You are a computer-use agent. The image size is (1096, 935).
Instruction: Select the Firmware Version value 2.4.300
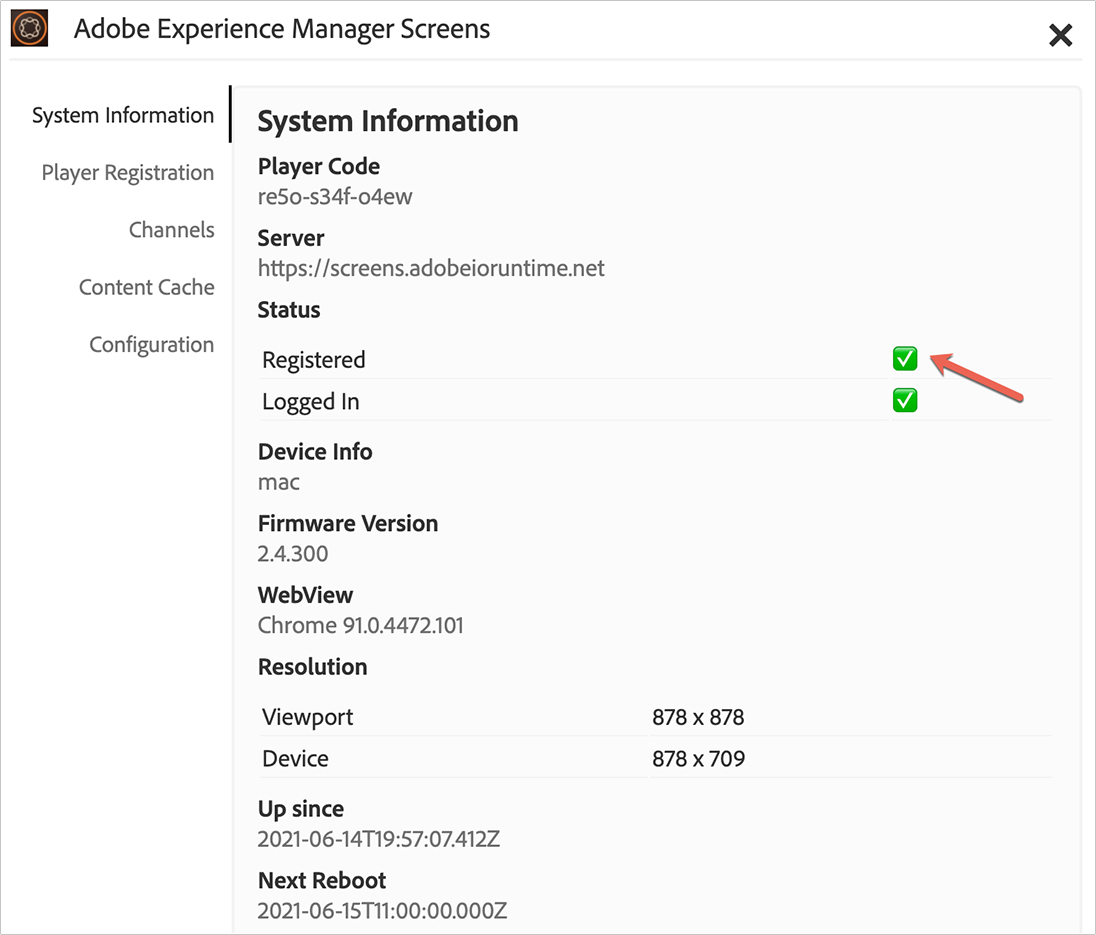coord(293,553)
